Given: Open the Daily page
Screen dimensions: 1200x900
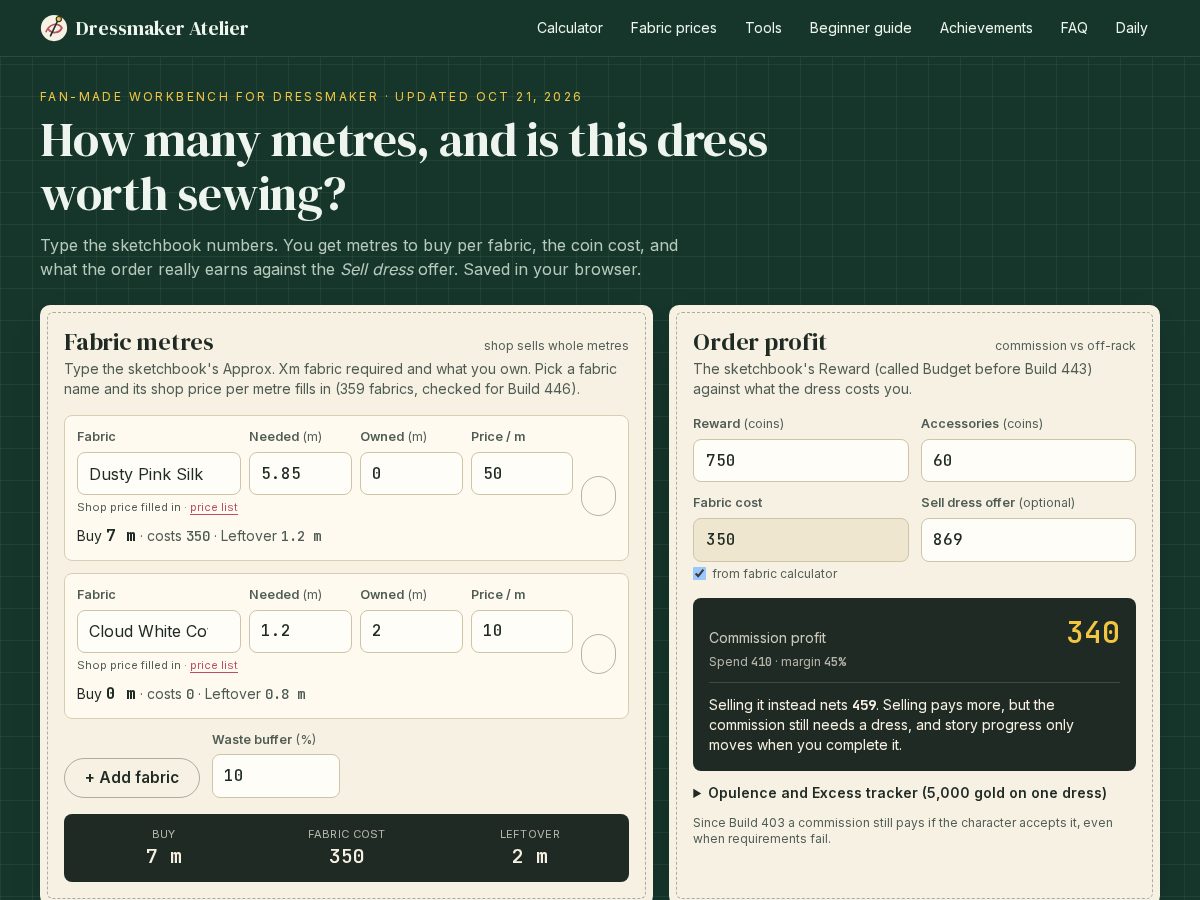Looking at the screenshot, I should (x=1132, y=28).
